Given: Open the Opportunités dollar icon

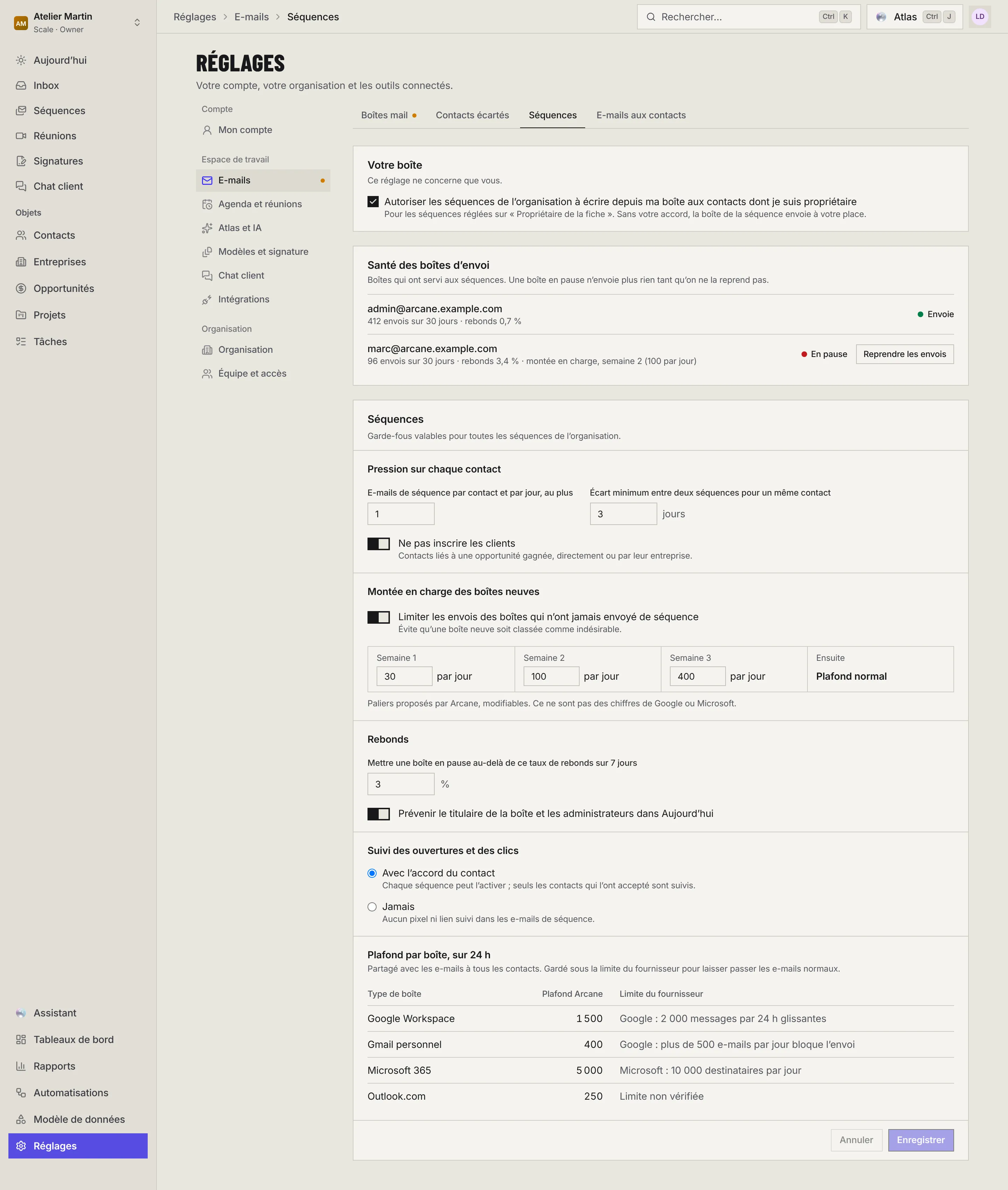Looking at the screenshot, I should tap(21, 288).
